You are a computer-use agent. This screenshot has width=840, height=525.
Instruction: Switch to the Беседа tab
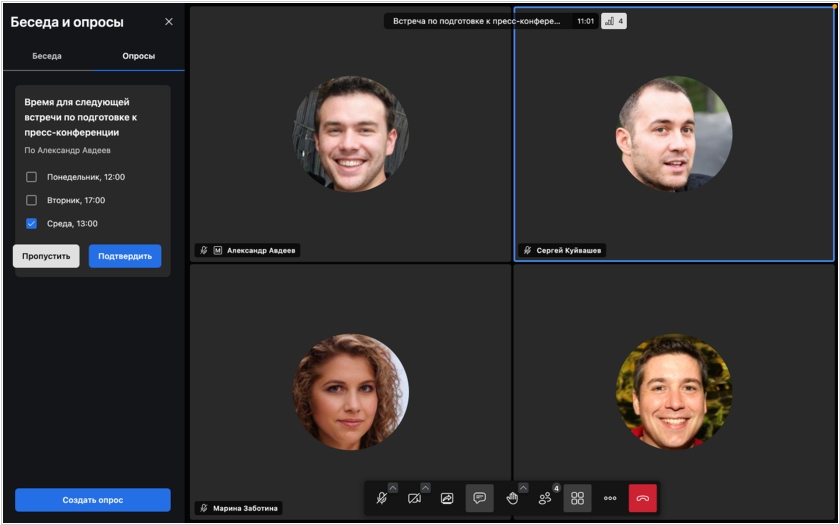(47, 56)
